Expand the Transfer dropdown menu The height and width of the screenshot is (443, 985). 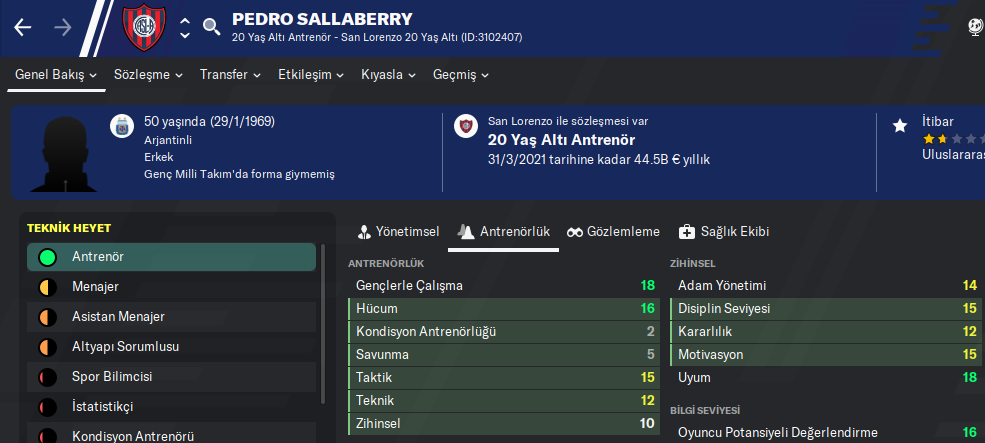tap(230, 75)
